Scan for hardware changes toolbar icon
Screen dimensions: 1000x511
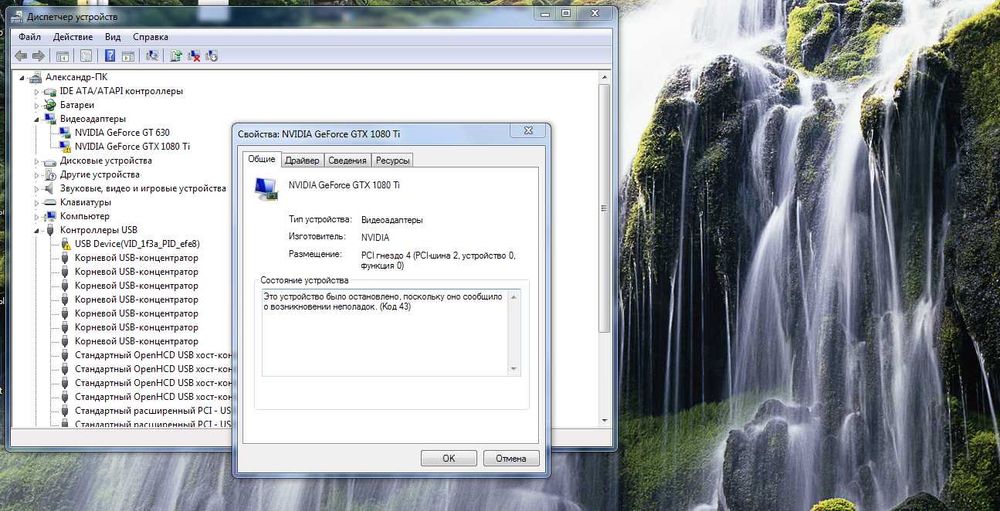pos(152,56)
